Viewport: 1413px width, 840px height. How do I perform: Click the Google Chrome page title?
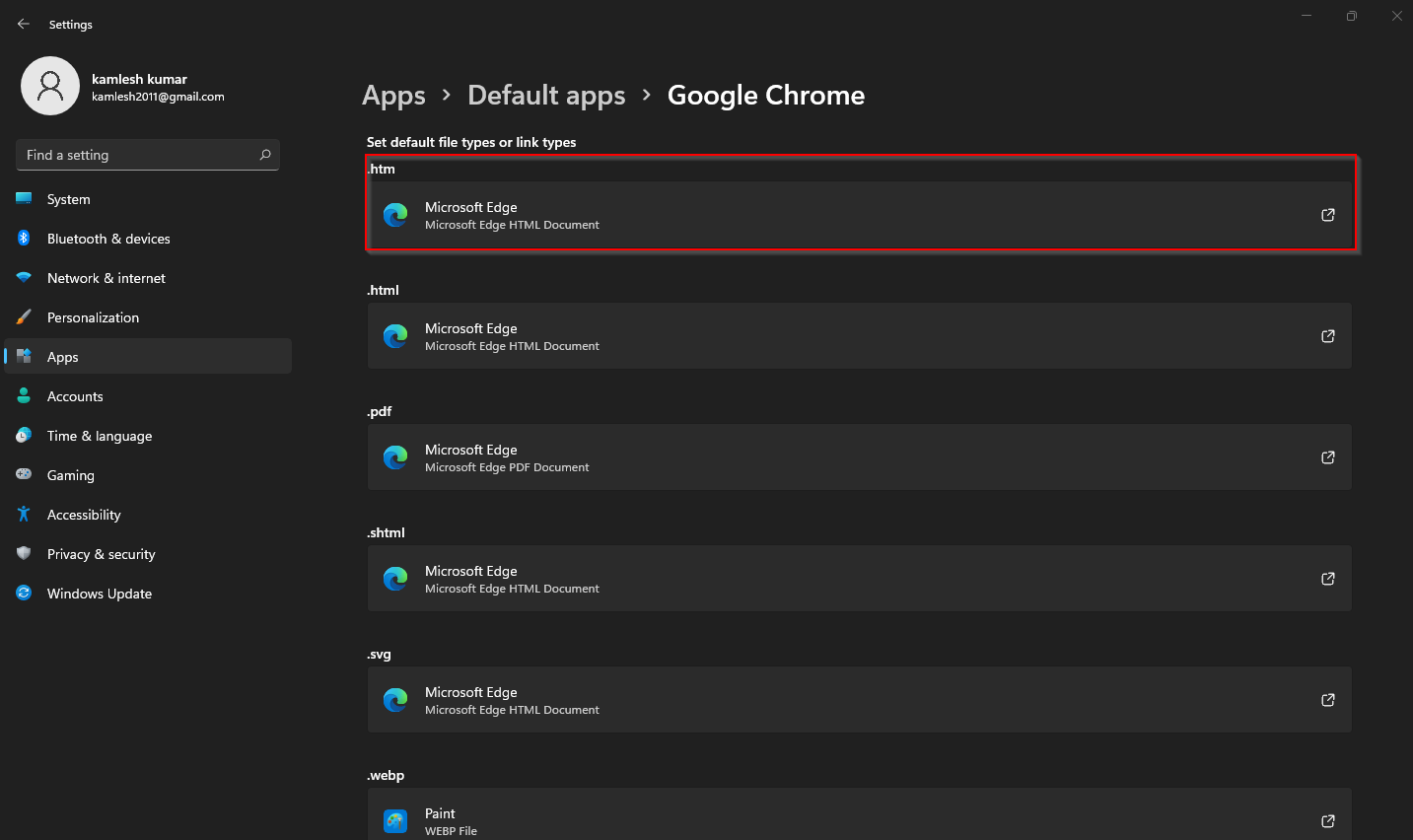766,96
